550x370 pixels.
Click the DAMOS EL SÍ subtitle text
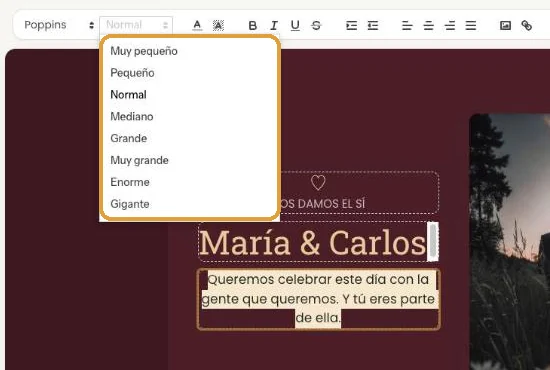pyautogui.click(x=323, y=204)
